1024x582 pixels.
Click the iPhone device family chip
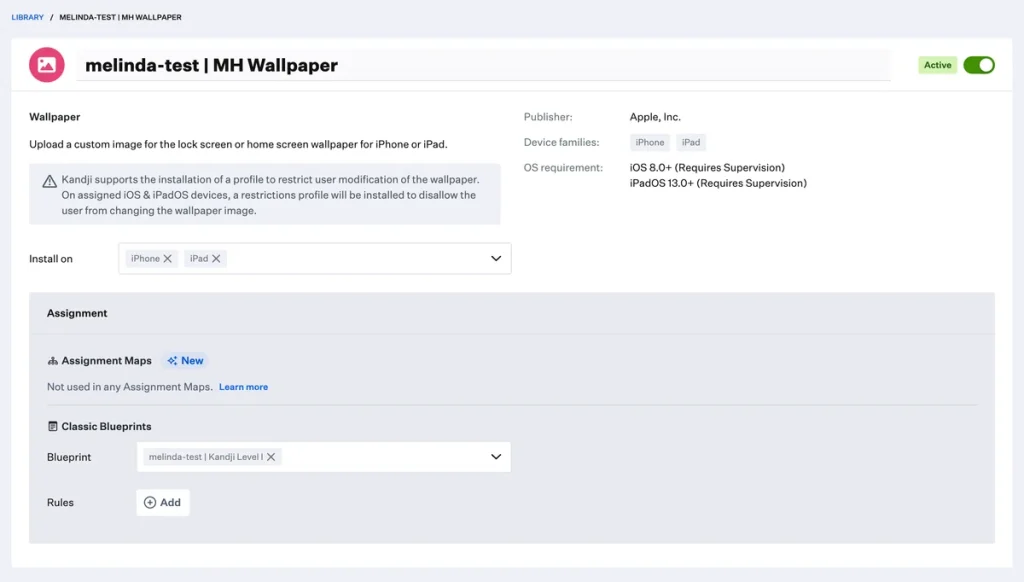pyautogui.click(x=649, y=142)
